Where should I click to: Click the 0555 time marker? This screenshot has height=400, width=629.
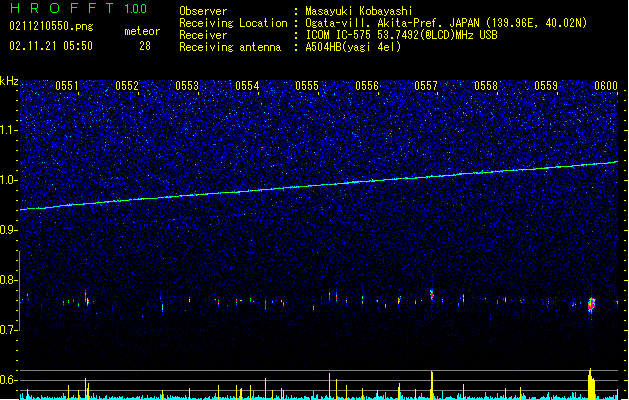pyautogui.click(x=307, y=85)
